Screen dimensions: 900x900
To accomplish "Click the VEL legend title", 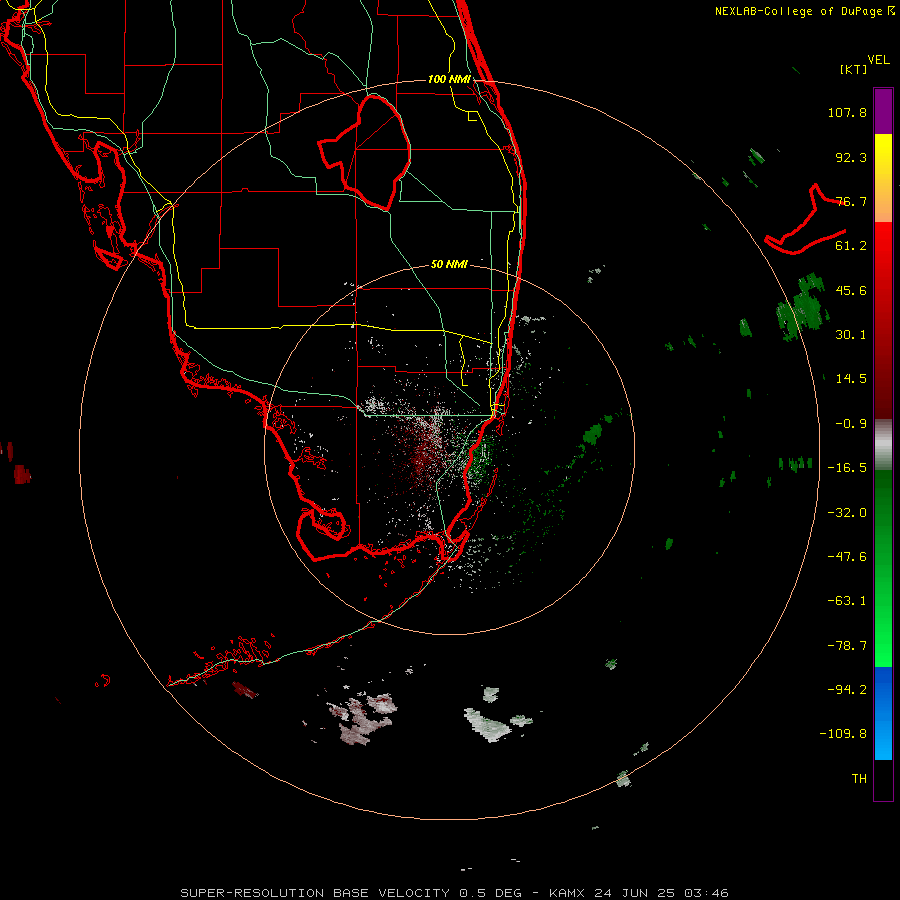I will (878, 60).
